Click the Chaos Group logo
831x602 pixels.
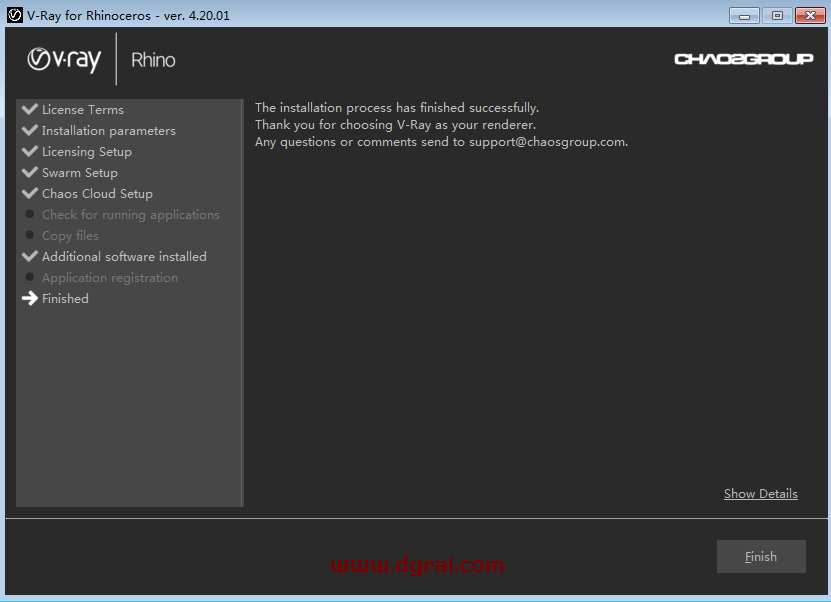pyautogui.click(x=743, y=59)
